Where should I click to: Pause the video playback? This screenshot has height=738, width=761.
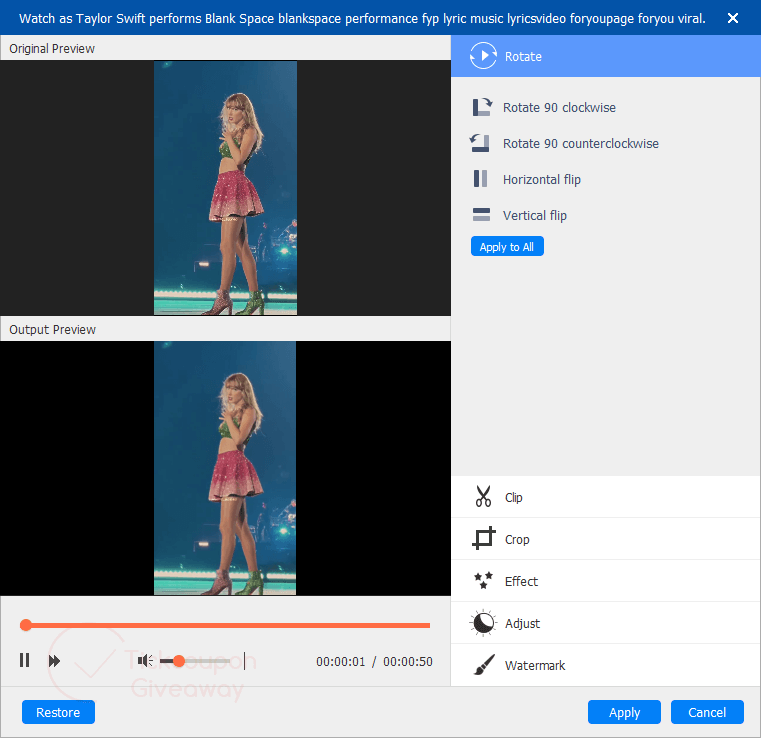pyautogui.click(x=25, y=660)
